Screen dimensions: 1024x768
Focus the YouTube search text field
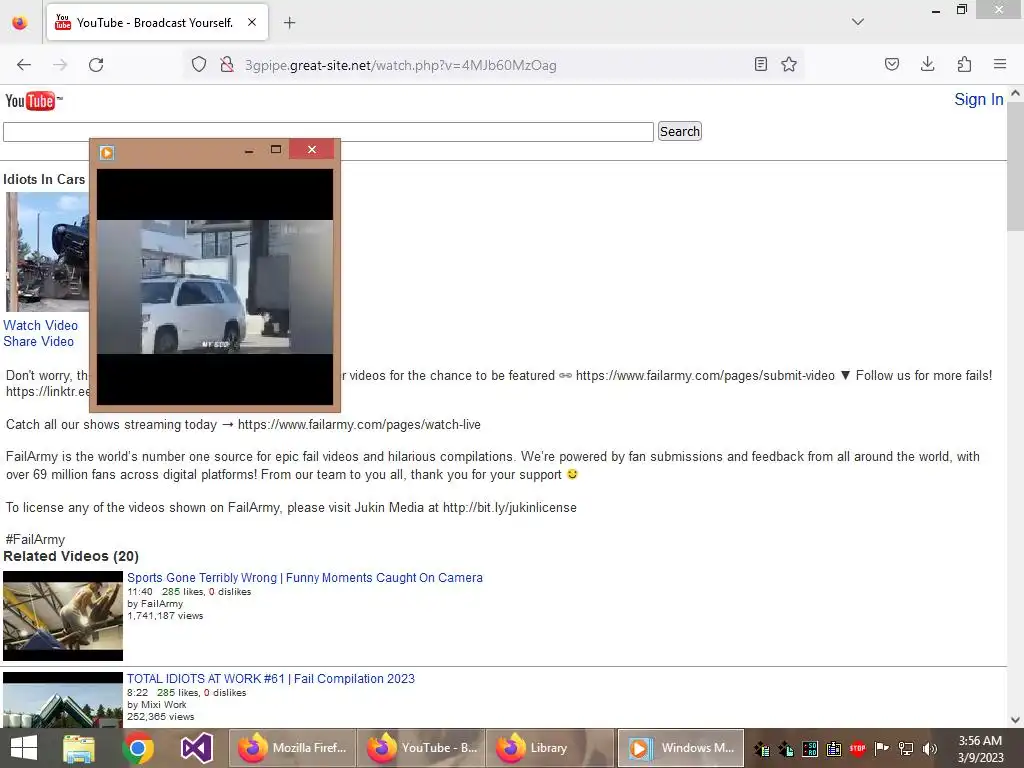328,131
